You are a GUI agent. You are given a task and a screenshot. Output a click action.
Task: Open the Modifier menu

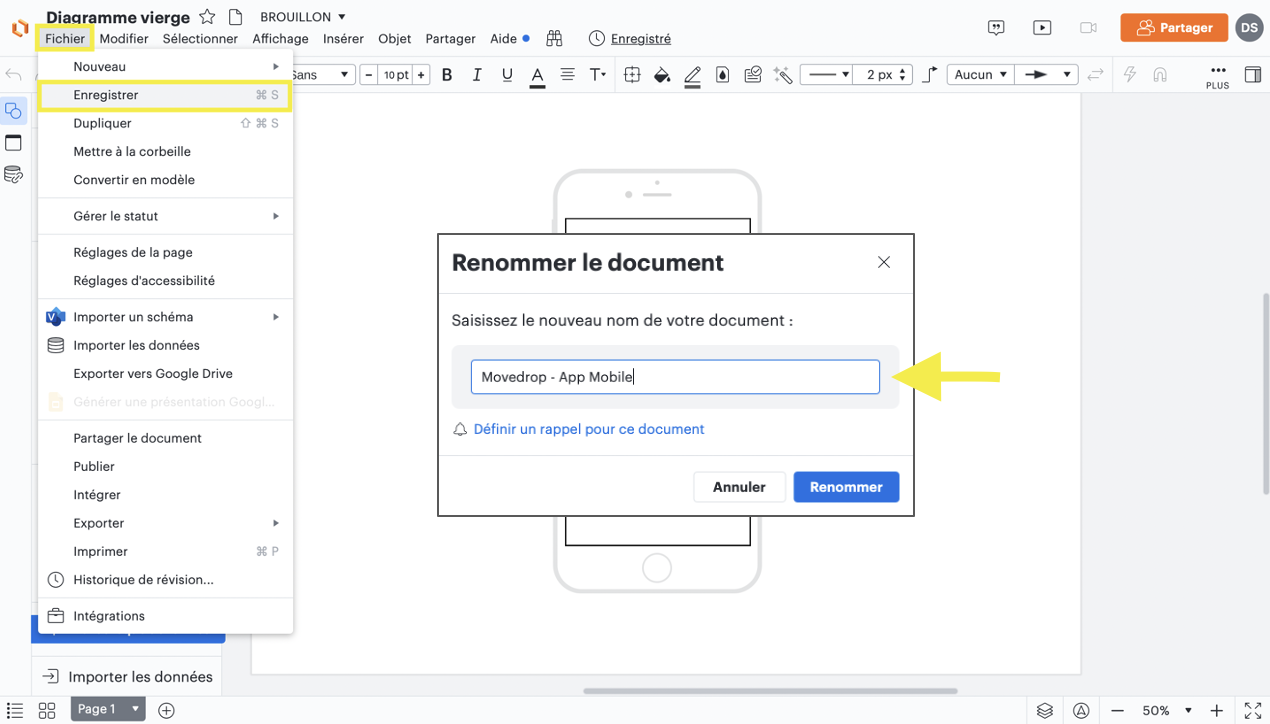pos(124,38)
